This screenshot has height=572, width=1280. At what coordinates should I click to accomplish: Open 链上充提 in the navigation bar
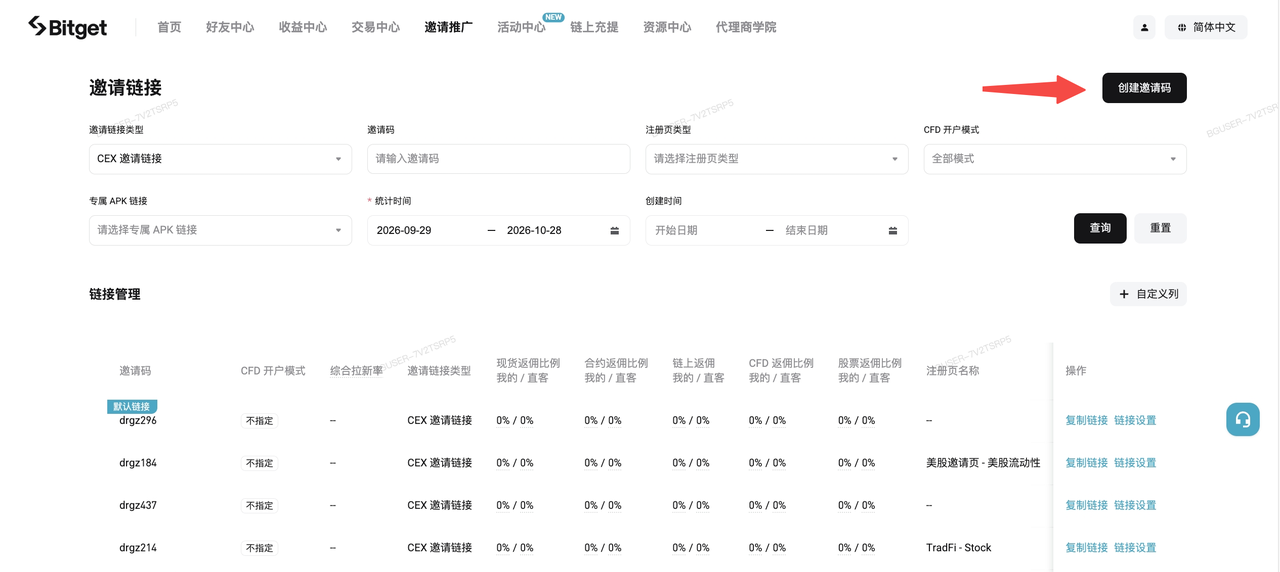coord(594,27)
